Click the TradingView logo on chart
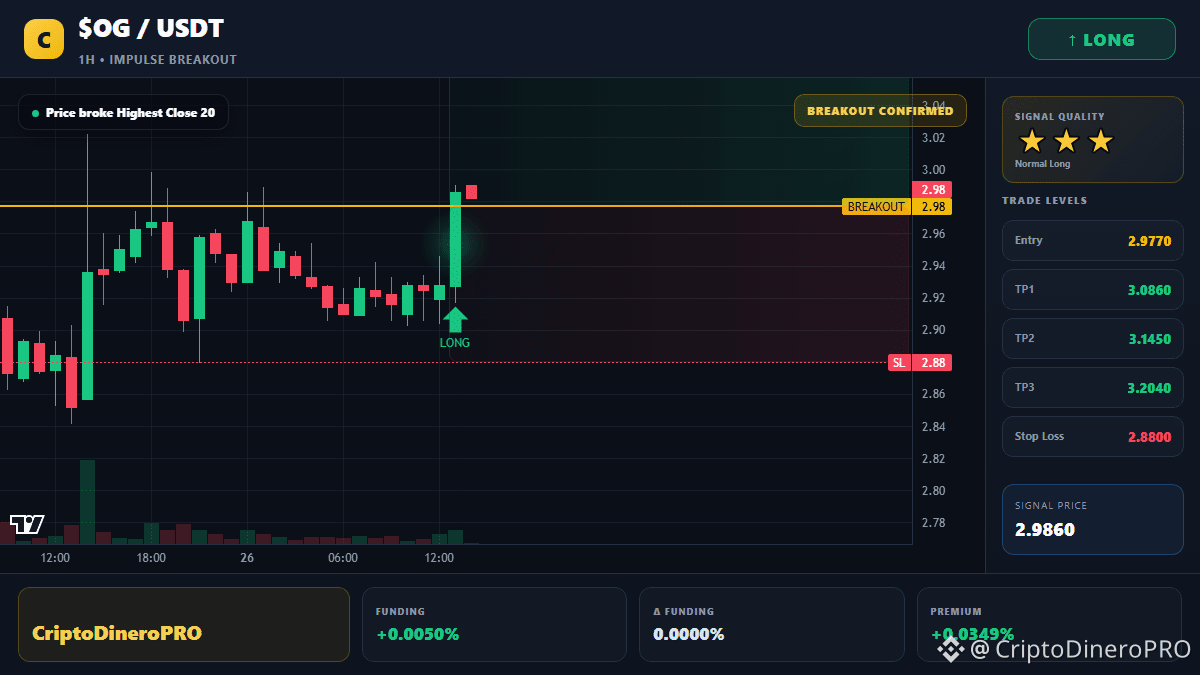Viewport: 1200px width, 675px height. coord(27,524)
